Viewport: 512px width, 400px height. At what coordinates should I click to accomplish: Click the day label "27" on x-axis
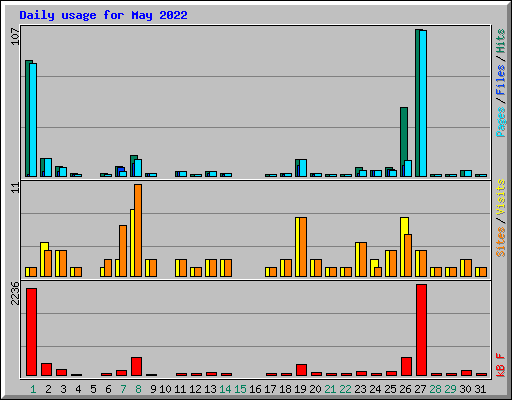420,389
